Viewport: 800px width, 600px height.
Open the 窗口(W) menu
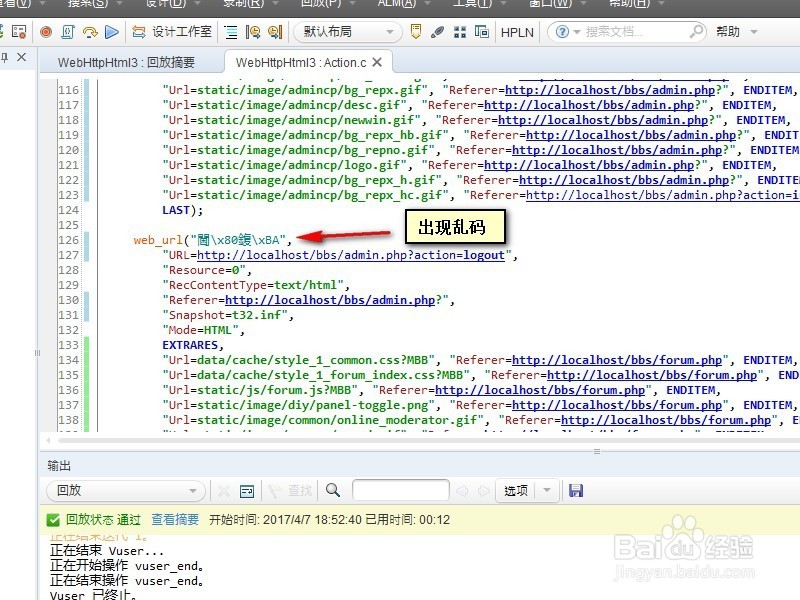pos(556,4)
